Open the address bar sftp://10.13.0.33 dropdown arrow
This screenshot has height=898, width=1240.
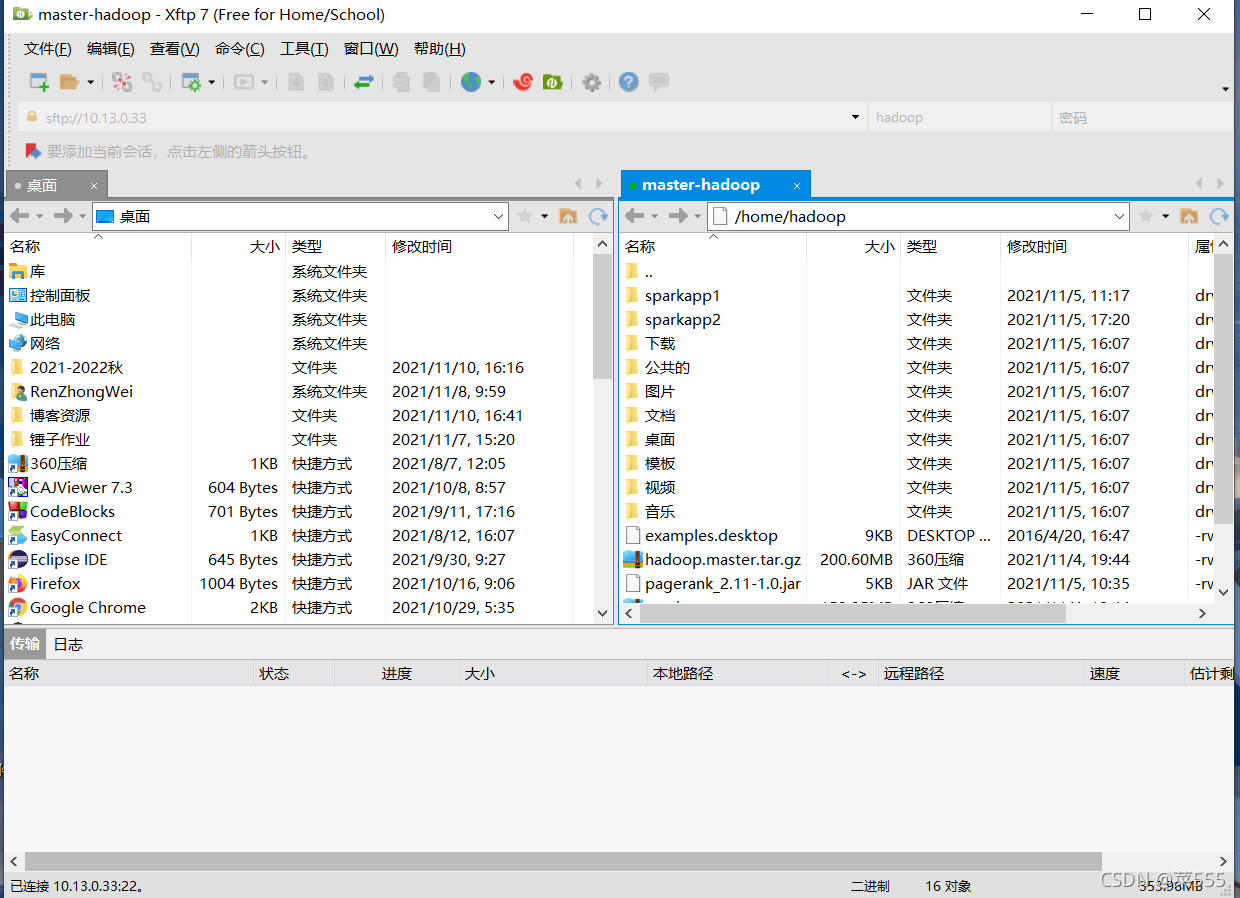pyautogui.click(x=855, y=117)
